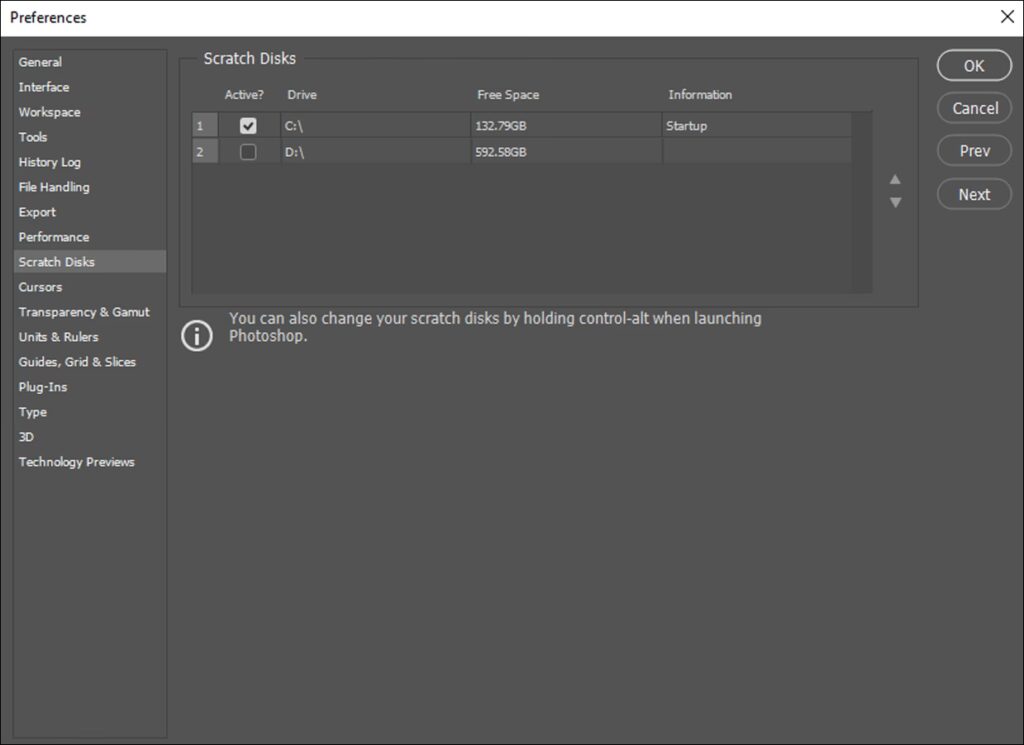Click the scratch disks list scrollbar track
The width and height of the screenshot is (1024, 745).
pyautogui.click(x=862, y=220)
